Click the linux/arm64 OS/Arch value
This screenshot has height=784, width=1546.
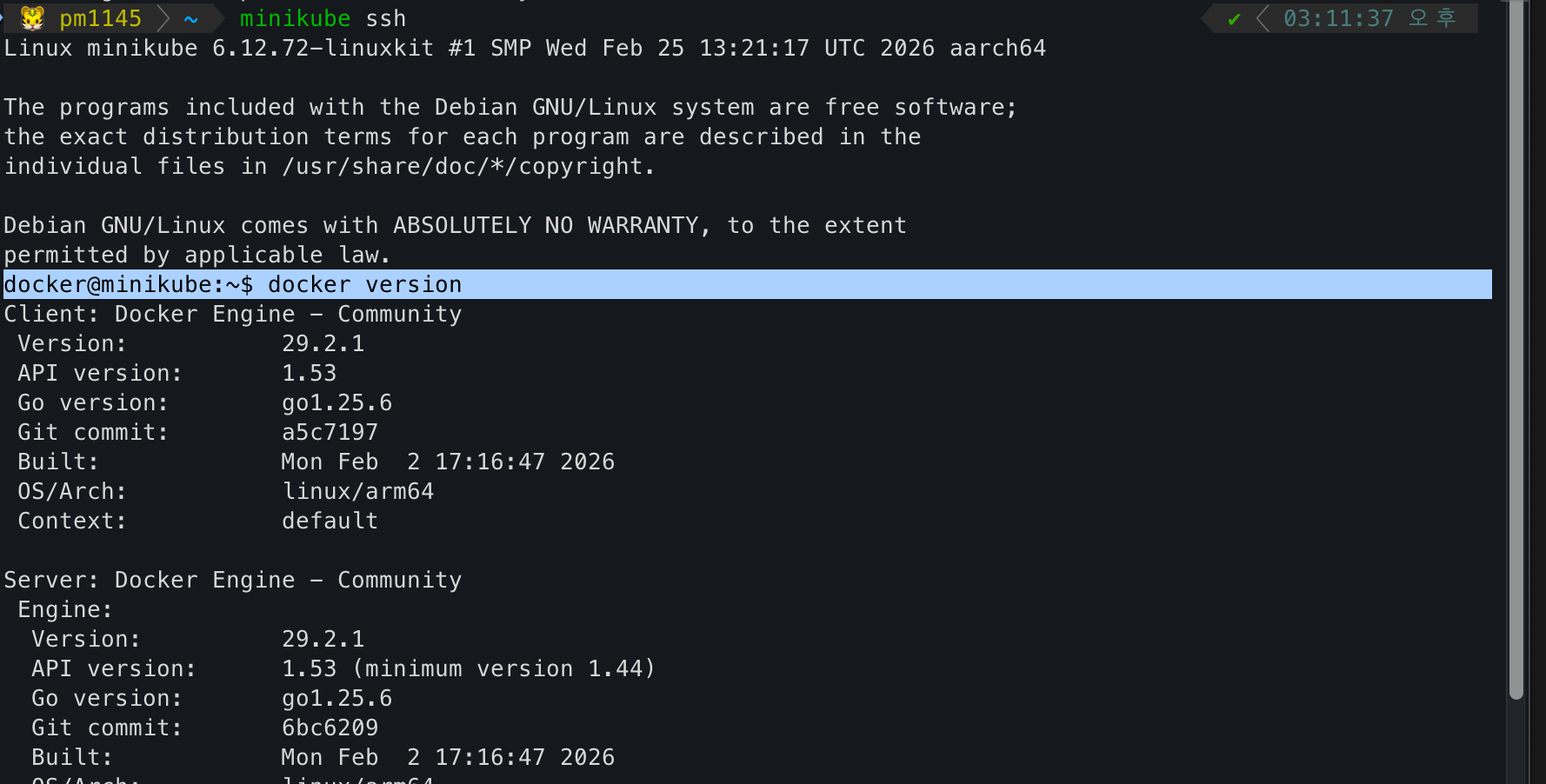[x=357, y=491]
